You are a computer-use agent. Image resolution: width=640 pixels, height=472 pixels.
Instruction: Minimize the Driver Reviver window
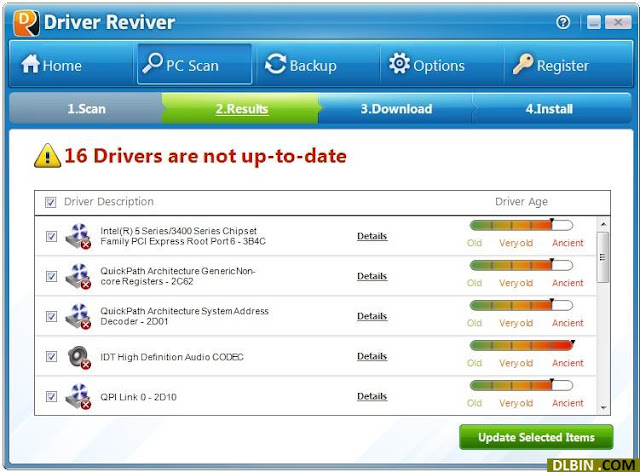pyautogui.click(x=594, y=22)
